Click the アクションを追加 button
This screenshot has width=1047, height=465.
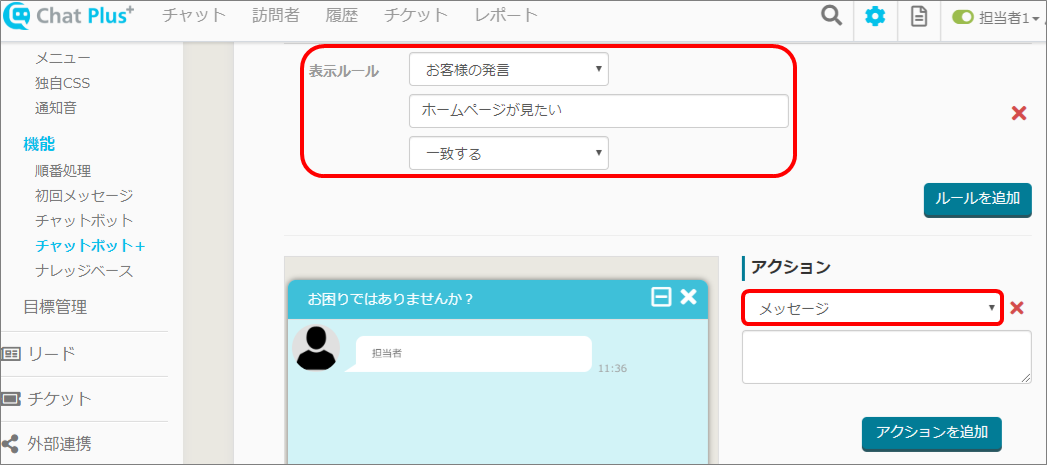(931, 434)
